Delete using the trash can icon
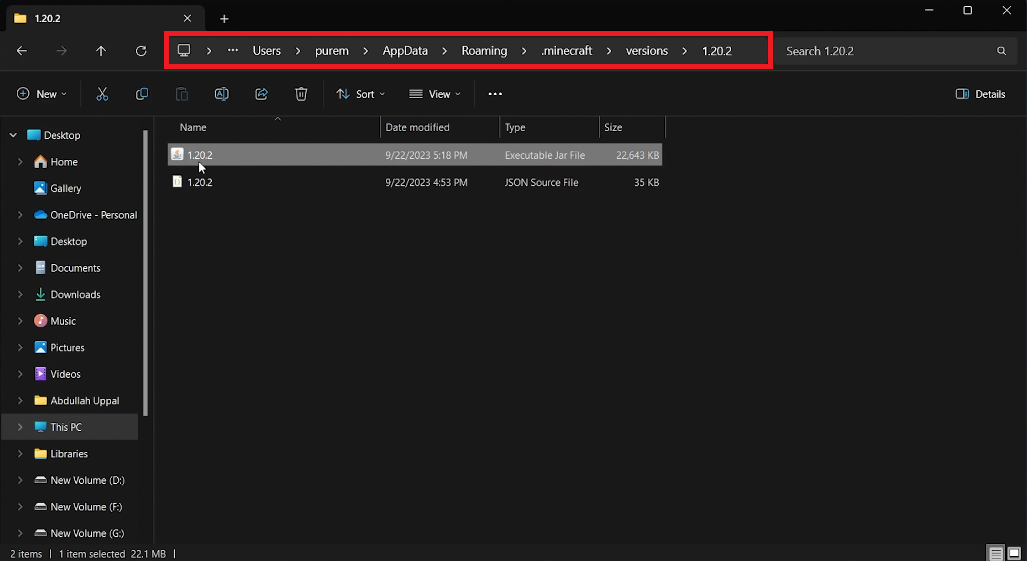 (301, 94)
